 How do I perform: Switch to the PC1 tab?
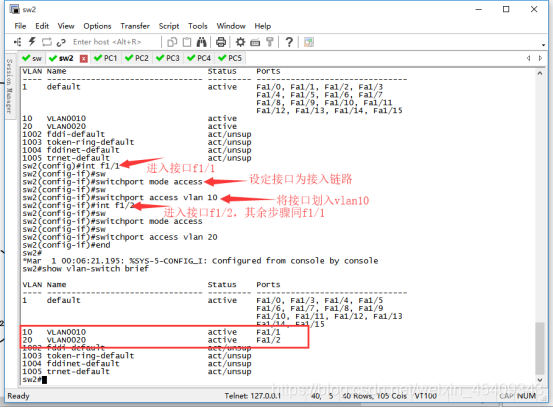106,58
